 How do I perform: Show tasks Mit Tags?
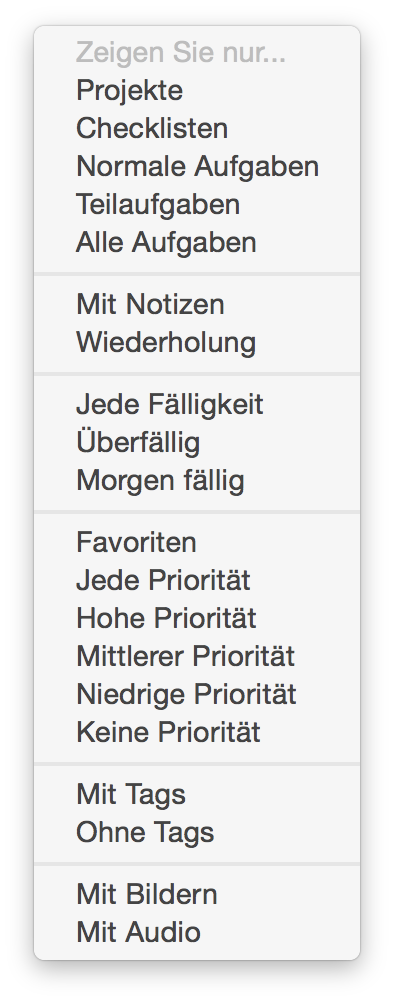pos(197,794)
